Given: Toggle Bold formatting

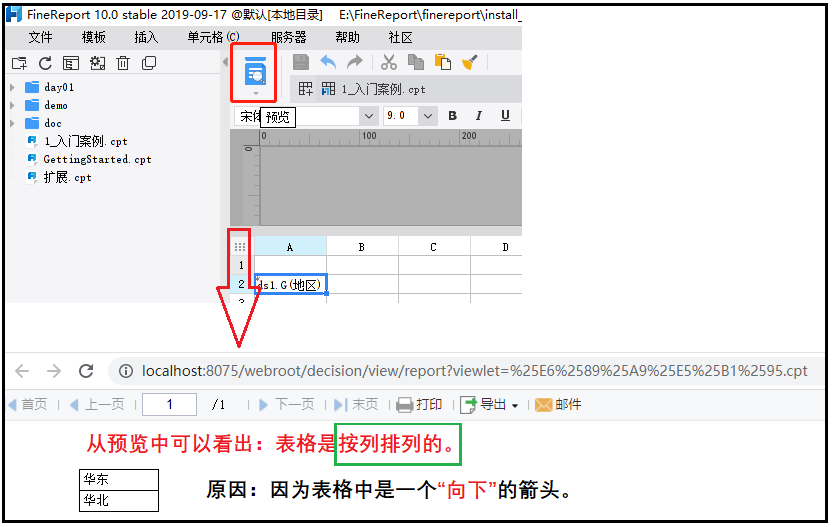Looking at the screenshot, I should [x=453, y=116].
